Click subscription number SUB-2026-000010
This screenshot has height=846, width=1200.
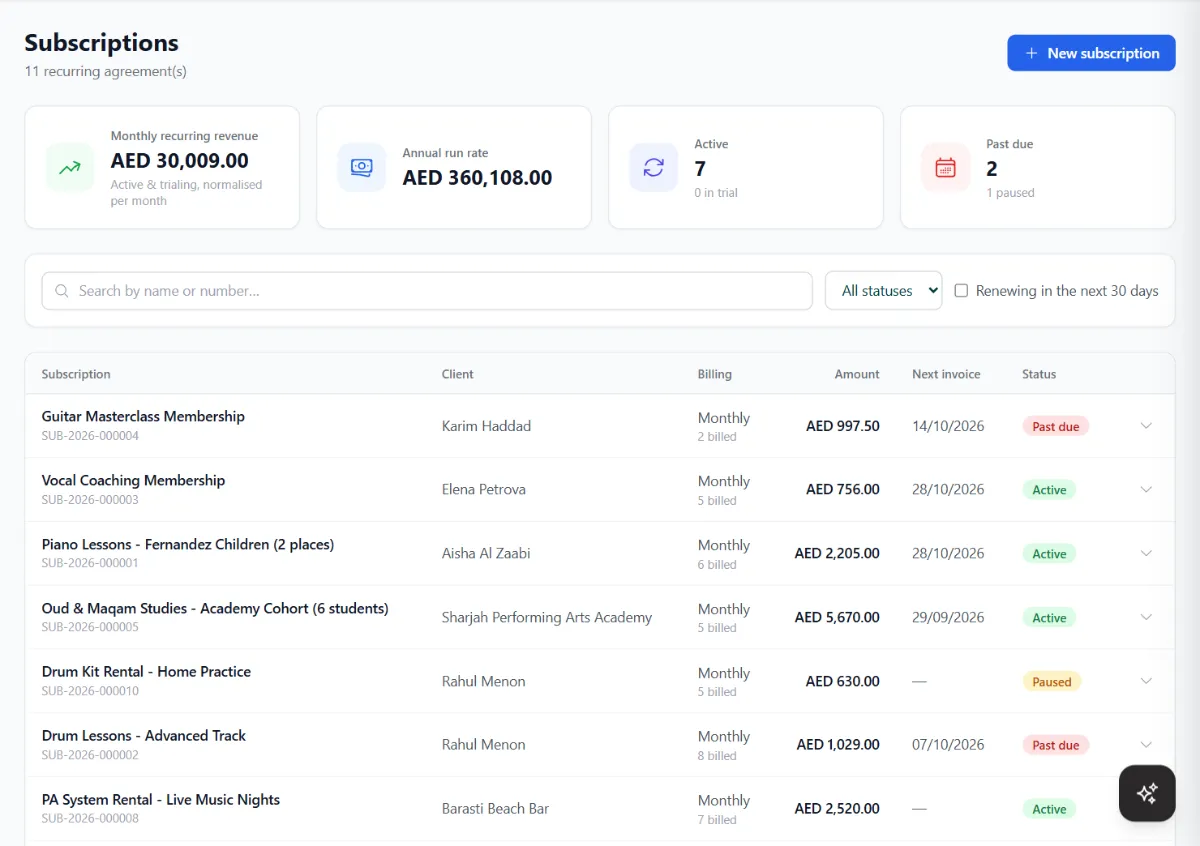click(x=90, y=691)
